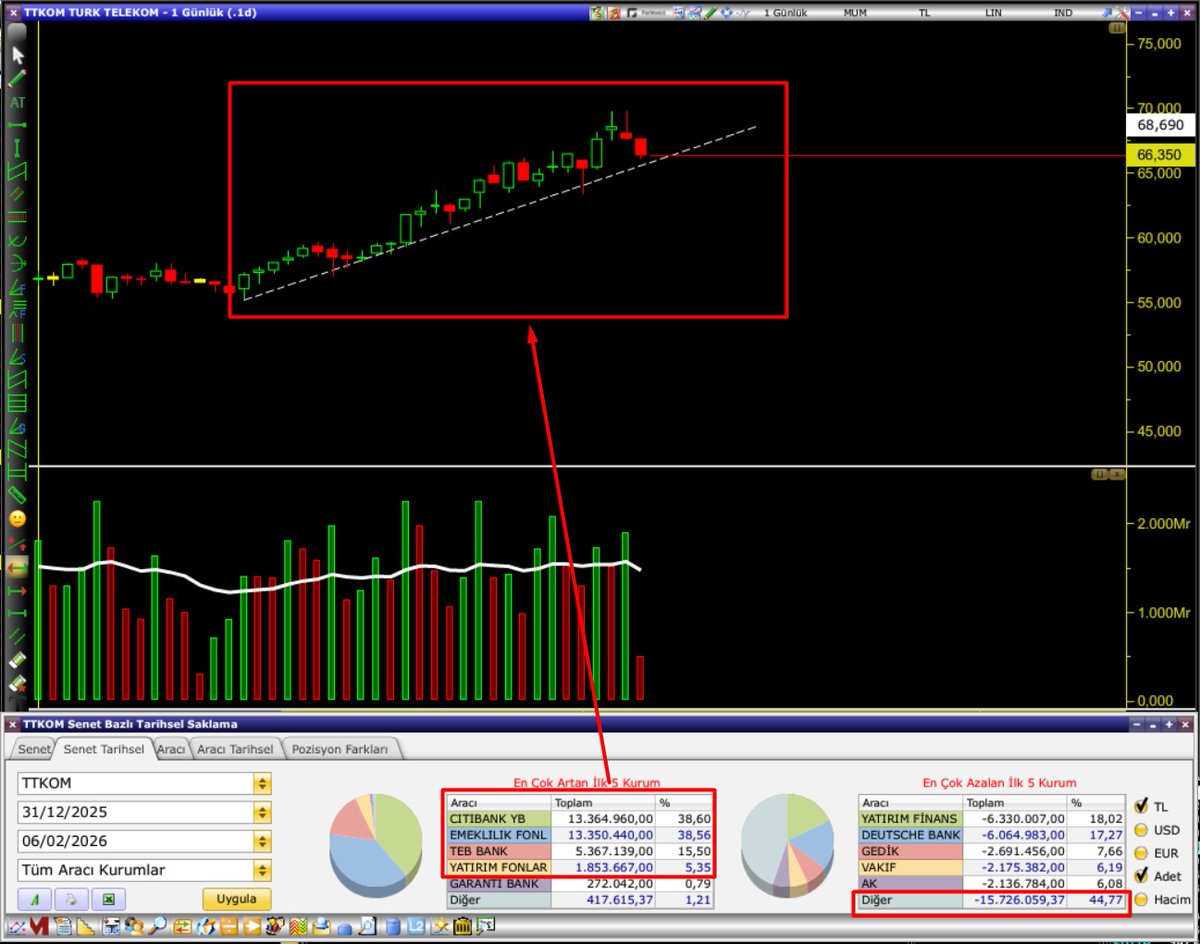Change the TL currency selector in title bar
The image size is (1200, 944).
coord(925,13)
